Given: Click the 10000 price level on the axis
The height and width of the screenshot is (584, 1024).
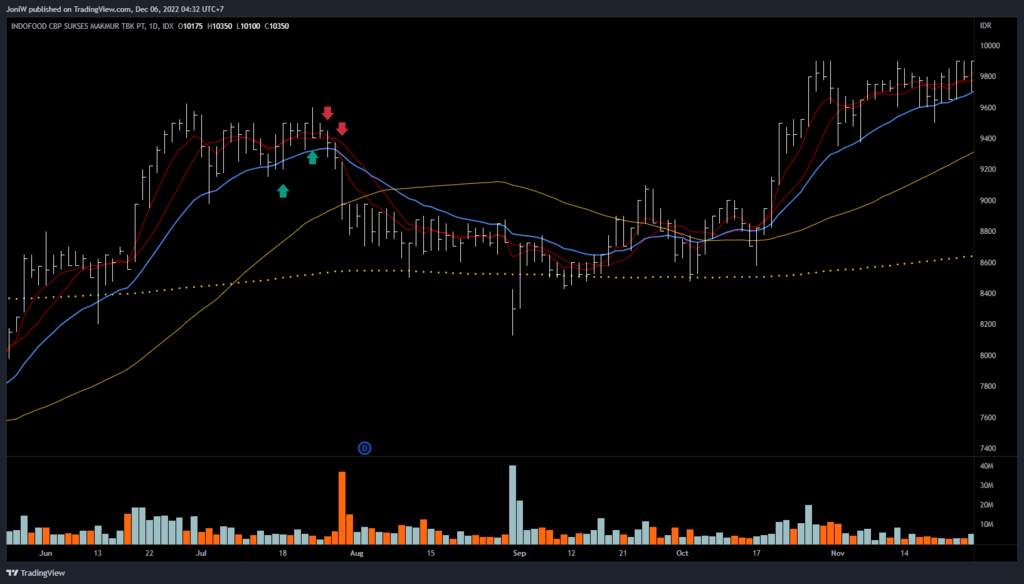Looking at the screenshot, I should tap(990, 46).
